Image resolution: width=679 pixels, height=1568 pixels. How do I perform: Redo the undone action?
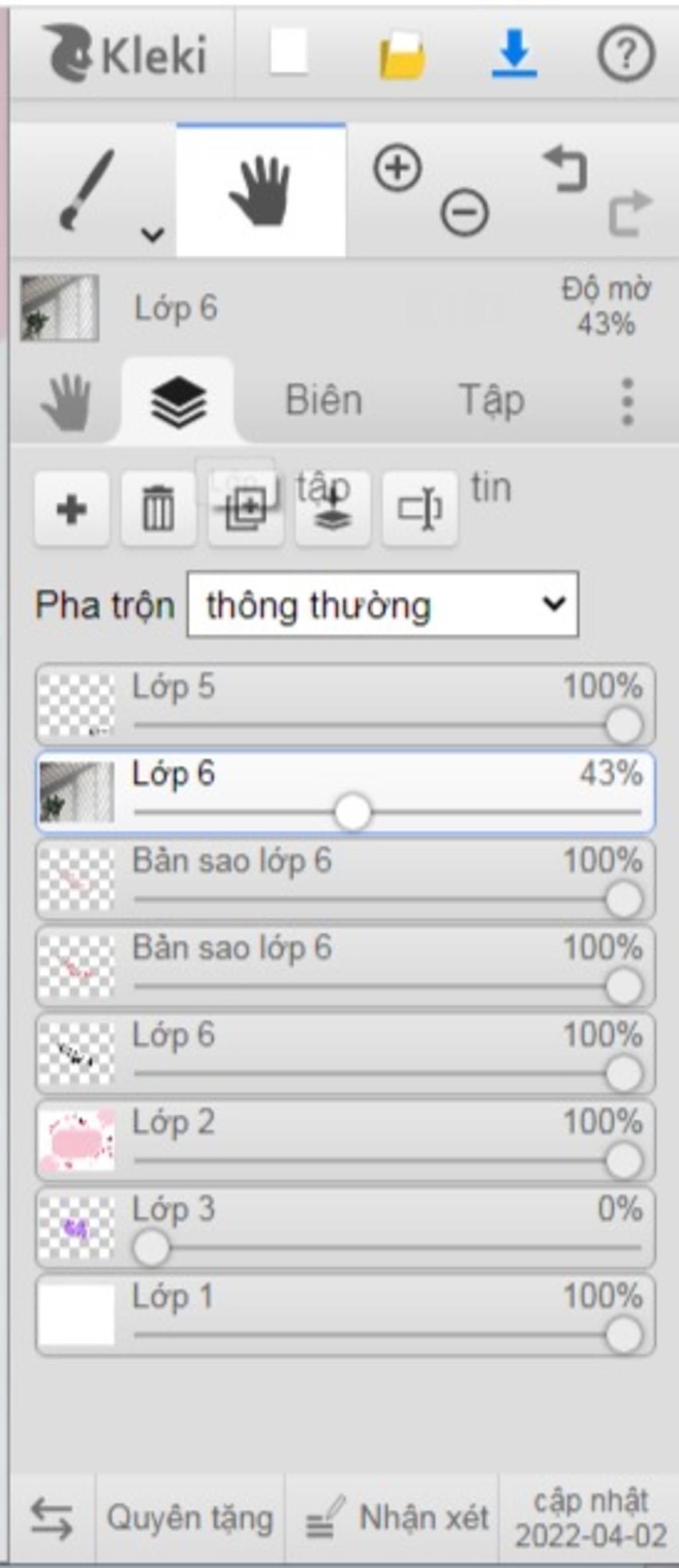tap(631, 213)
